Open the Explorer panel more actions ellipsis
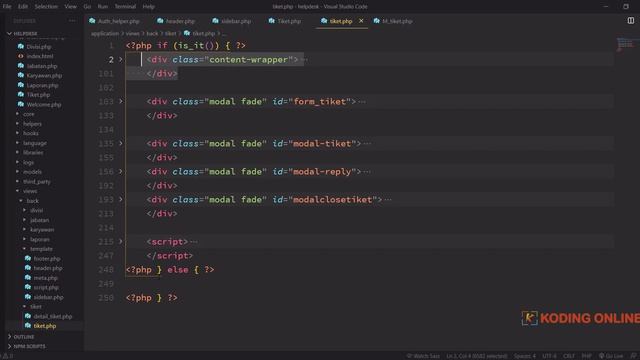 [x=72, y=20]
